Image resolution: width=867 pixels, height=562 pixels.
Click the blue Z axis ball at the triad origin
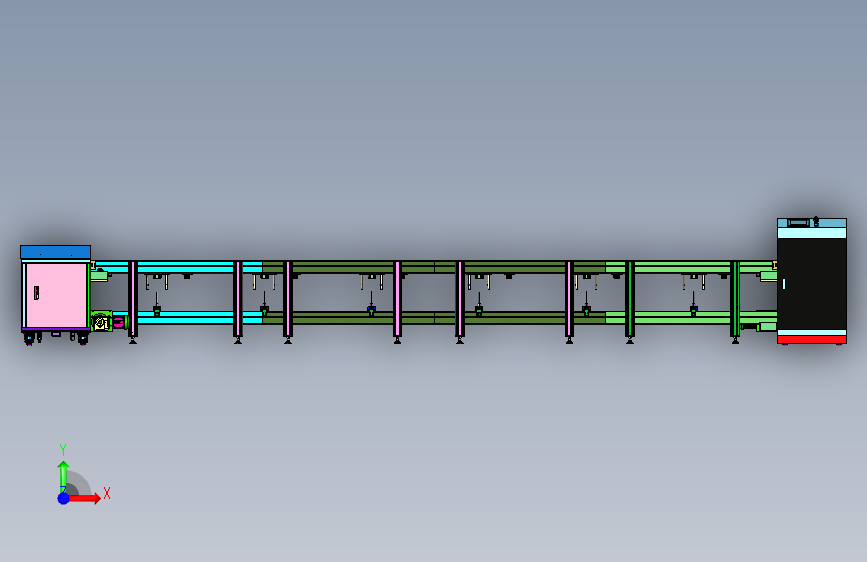[x=63, y=498]
